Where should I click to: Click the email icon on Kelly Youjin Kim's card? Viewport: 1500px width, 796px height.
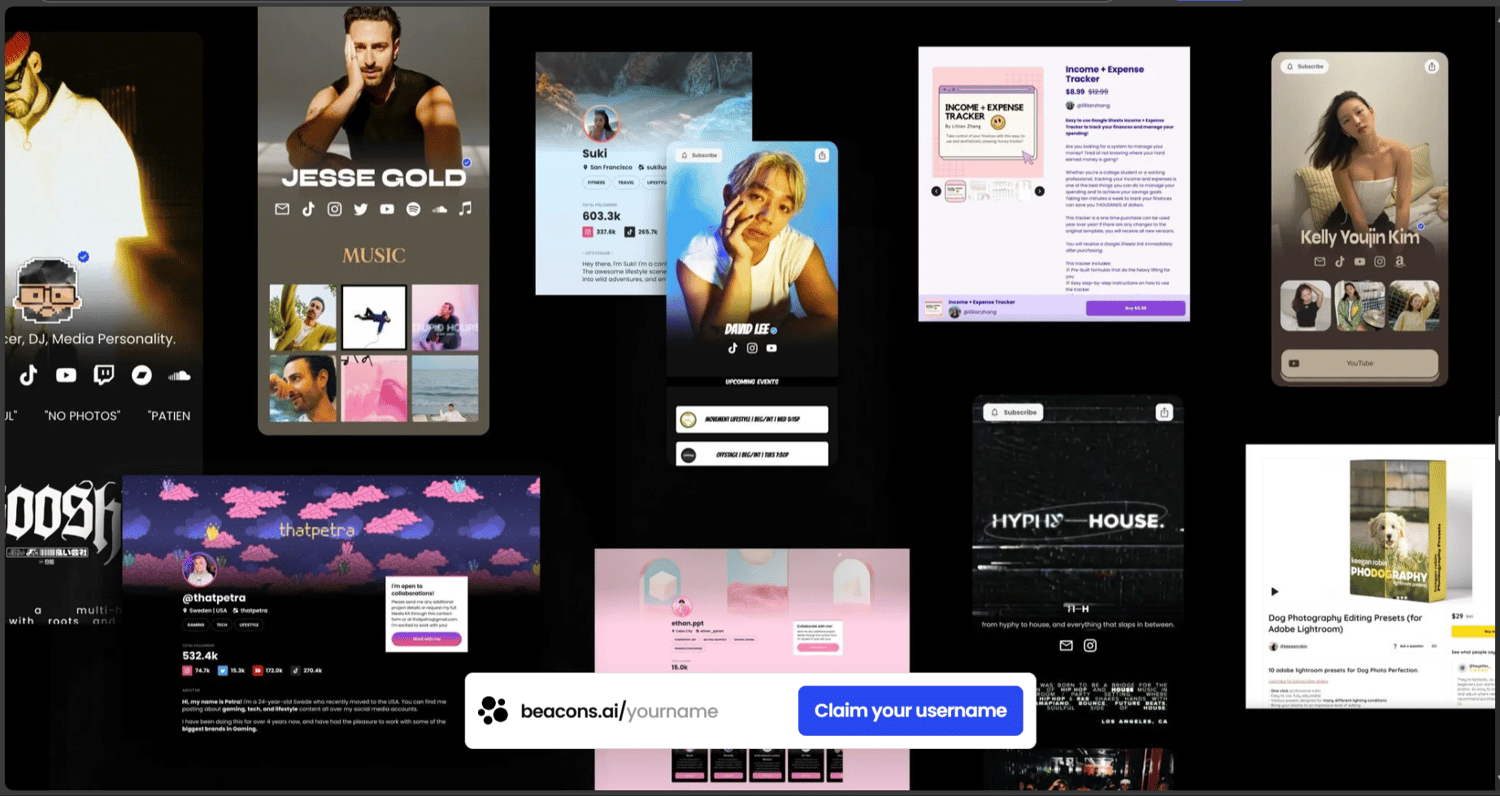[1320, 261]
